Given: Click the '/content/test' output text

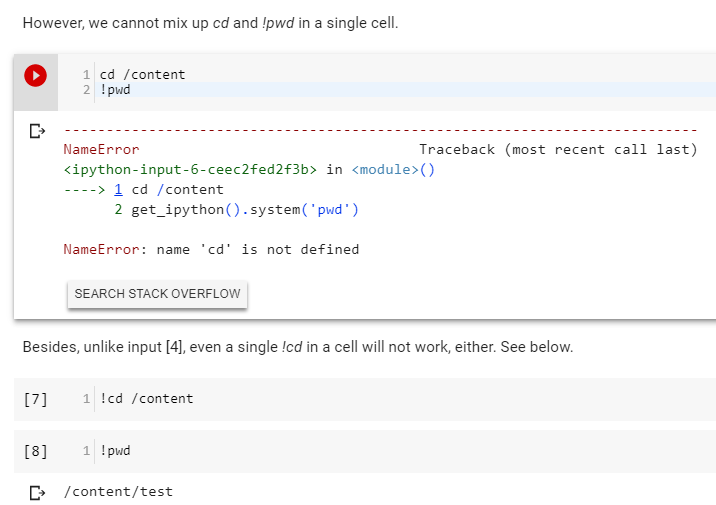Looking at the screenshot, I should [x=118, y=491].
